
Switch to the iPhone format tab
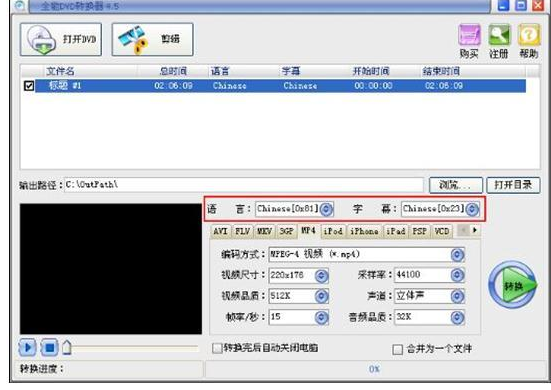click(x=364, y=231)
